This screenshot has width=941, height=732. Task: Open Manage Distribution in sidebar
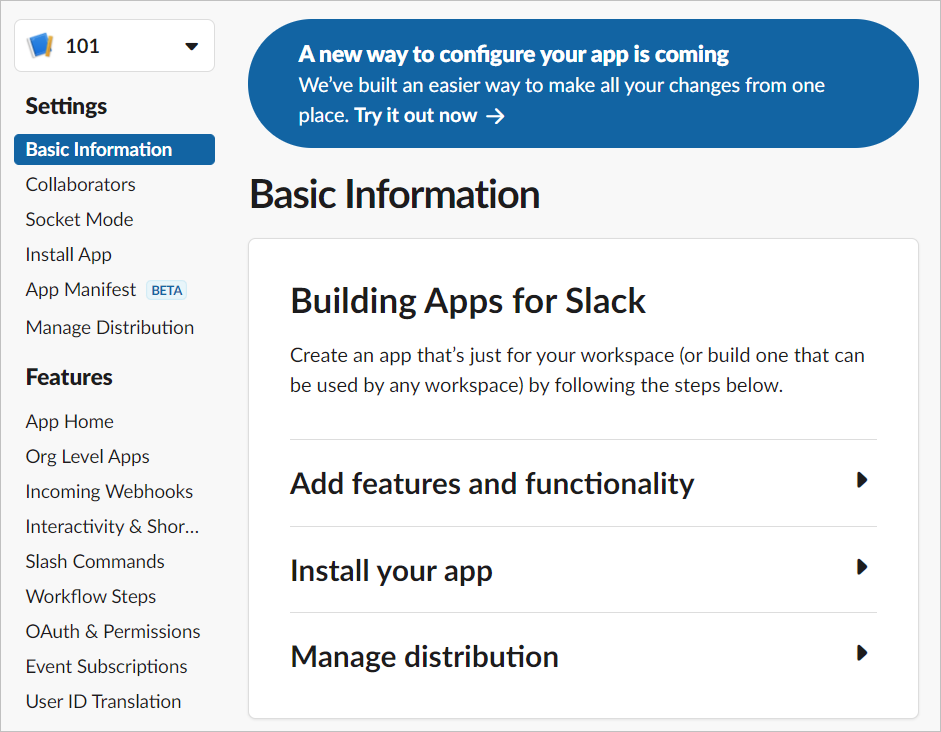(109, 327)
